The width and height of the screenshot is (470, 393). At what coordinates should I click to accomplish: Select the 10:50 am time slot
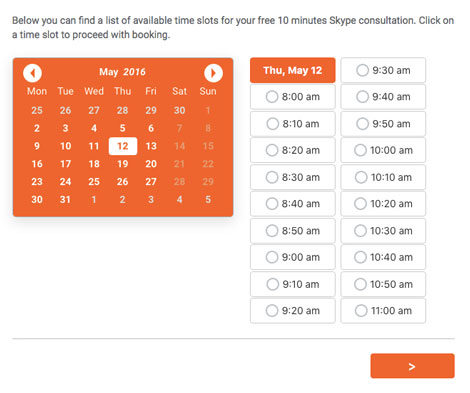(x=383, y=284)
